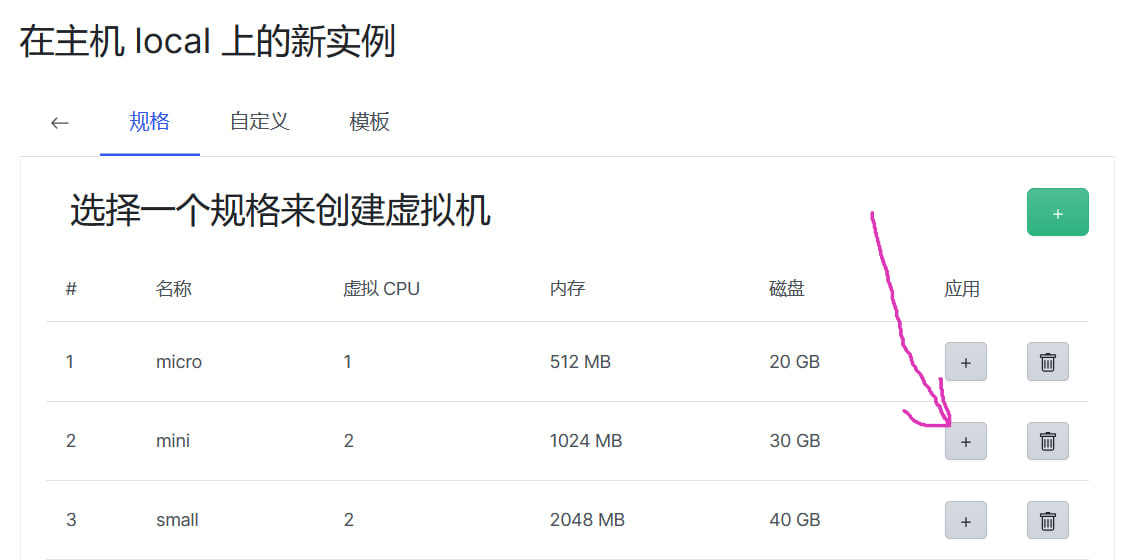1138x560 pixels.
Task: Delete the small flavor with trash icon
Action: 1047,520
